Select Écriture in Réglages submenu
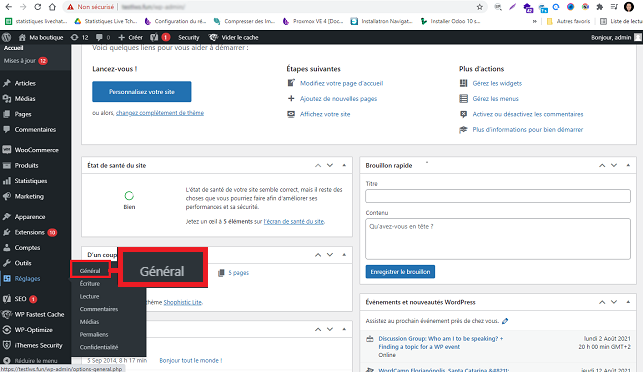643x372 pixels. (90, 284)
